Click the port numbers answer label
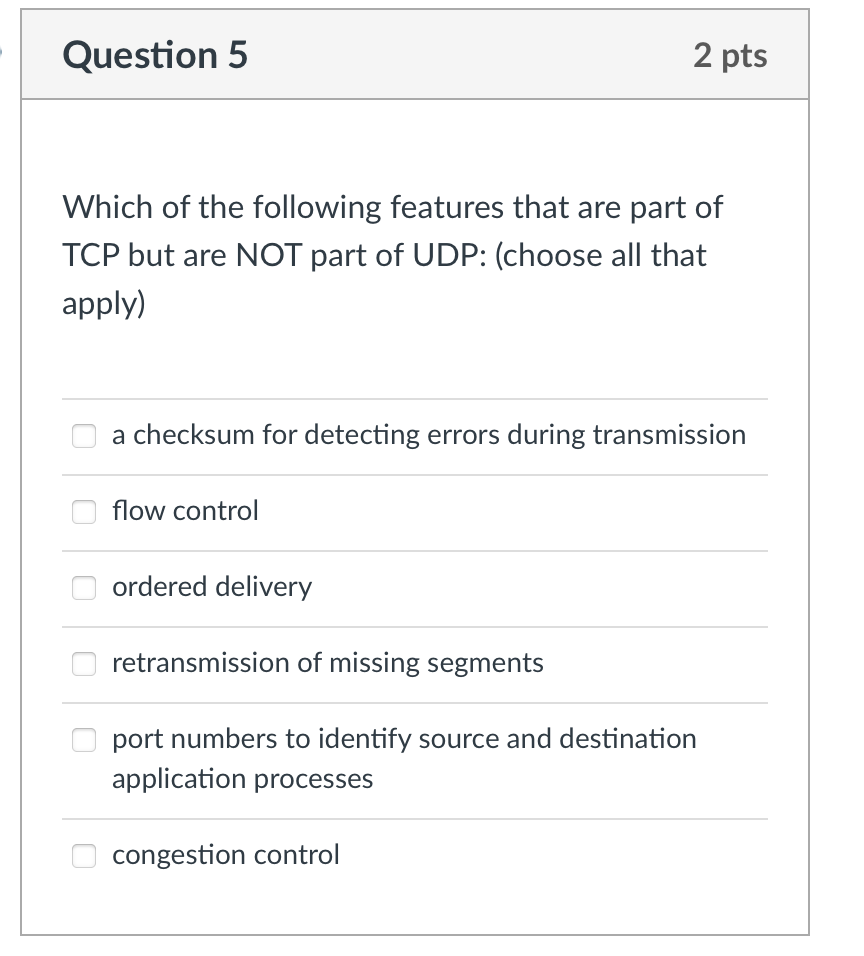The width and height of the screenshot is (864, 956). (x=404, y=739)
